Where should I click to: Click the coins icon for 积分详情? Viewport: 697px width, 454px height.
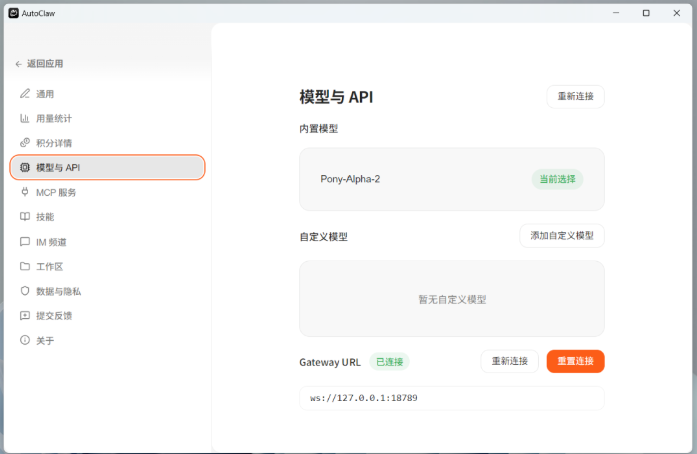click(25, 143)
